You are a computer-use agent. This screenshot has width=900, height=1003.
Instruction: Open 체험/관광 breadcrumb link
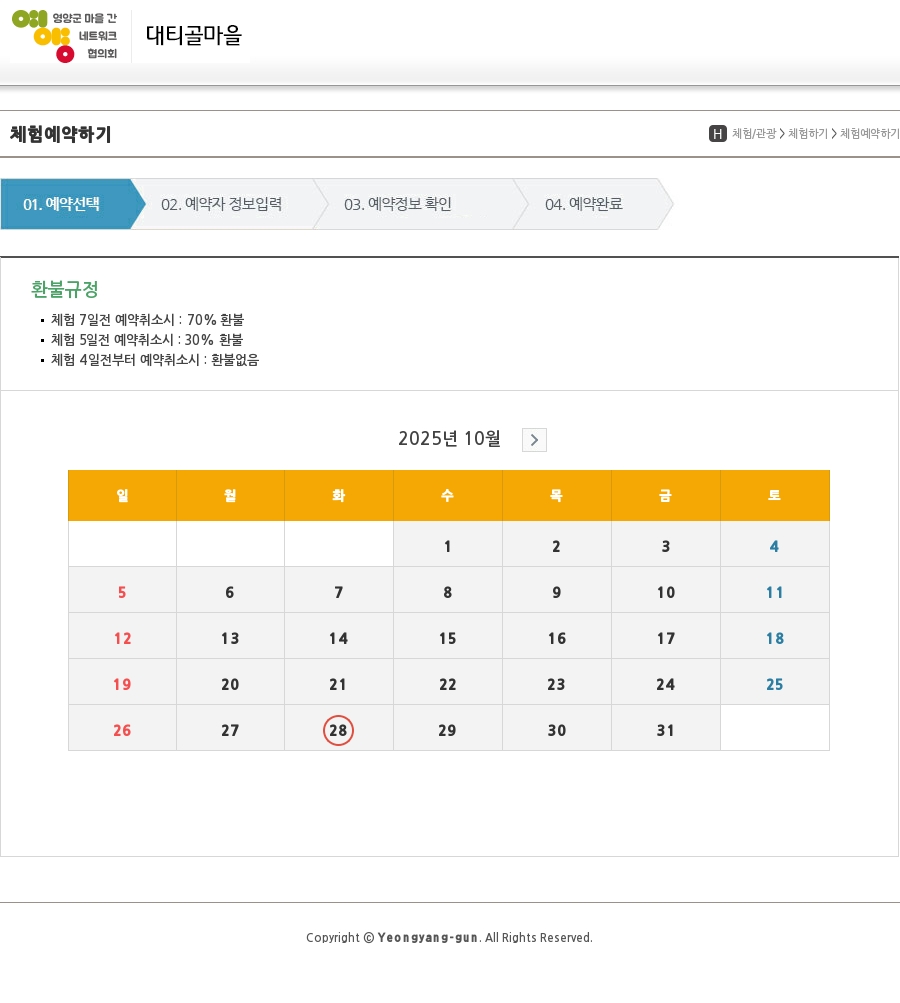point(754,134)
